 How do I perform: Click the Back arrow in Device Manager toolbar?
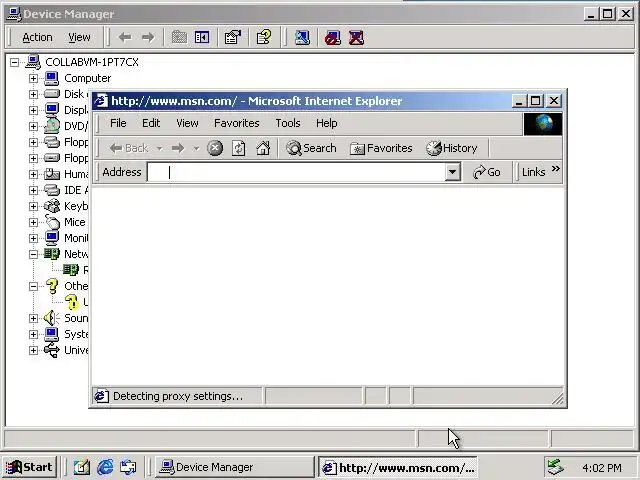pyautogui.click(x=125, y=38)
